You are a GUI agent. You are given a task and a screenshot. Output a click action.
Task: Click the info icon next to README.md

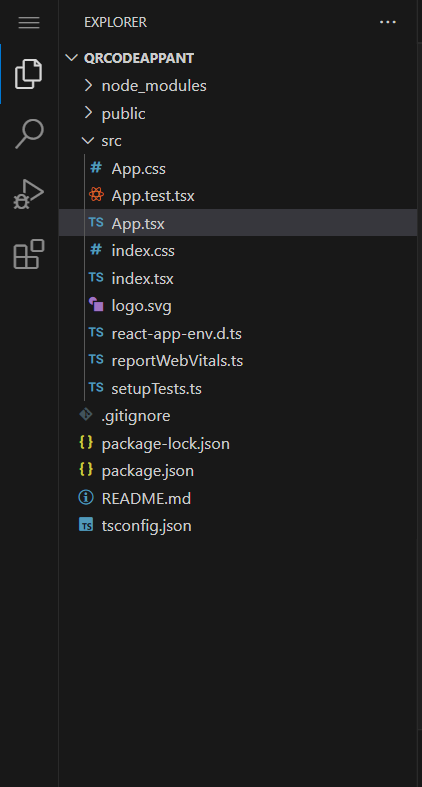(x=86, y=497)
